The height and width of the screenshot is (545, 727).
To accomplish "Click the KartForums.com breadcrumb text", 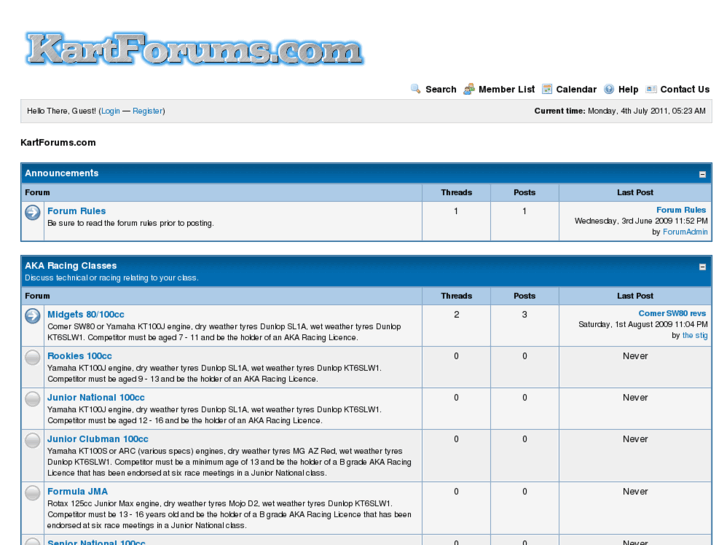I will tap(58, 142).
